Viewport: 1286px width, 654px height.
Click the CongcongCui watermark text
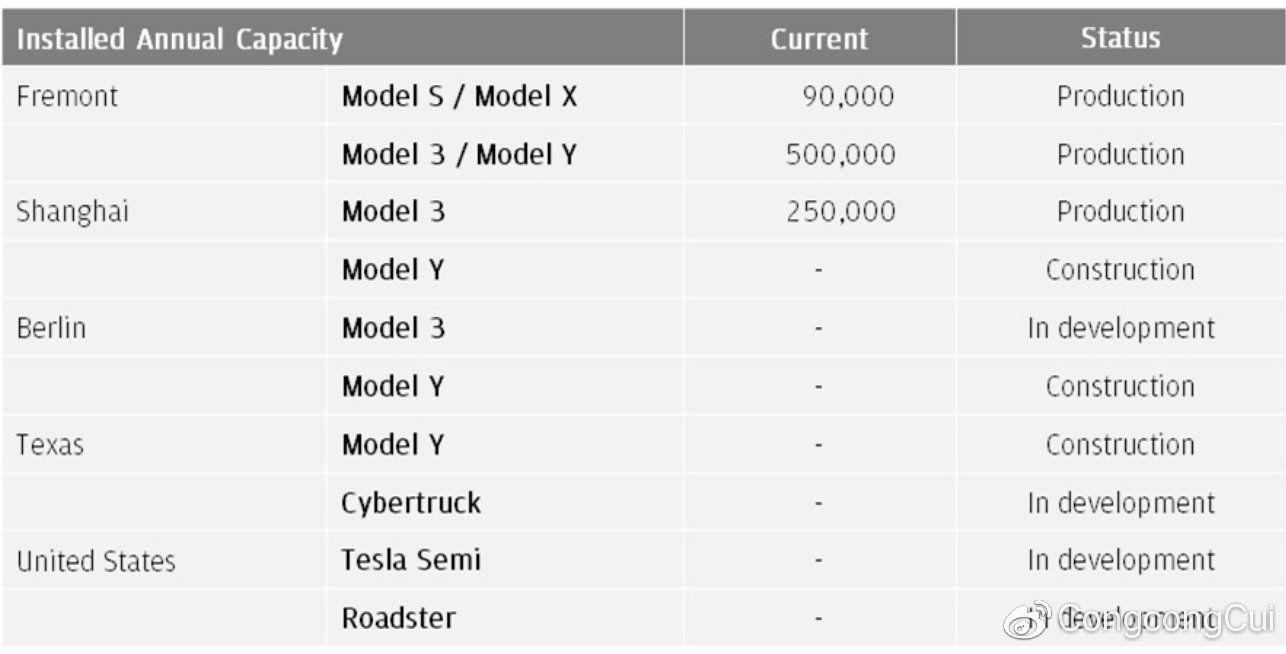coord(1166,620)
